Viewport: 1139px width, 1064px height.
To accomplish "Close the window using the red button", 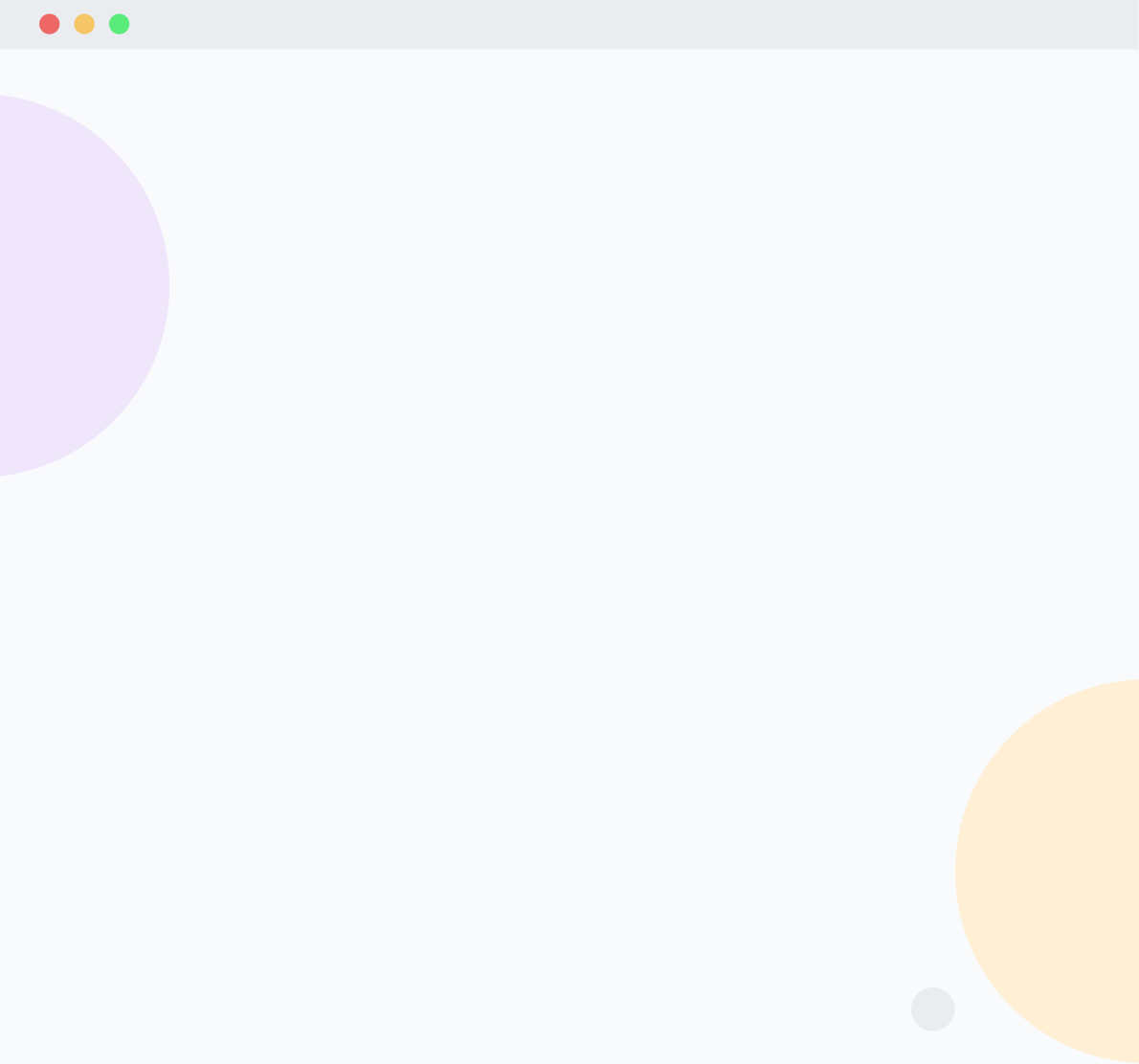I will tap(50, 24).
